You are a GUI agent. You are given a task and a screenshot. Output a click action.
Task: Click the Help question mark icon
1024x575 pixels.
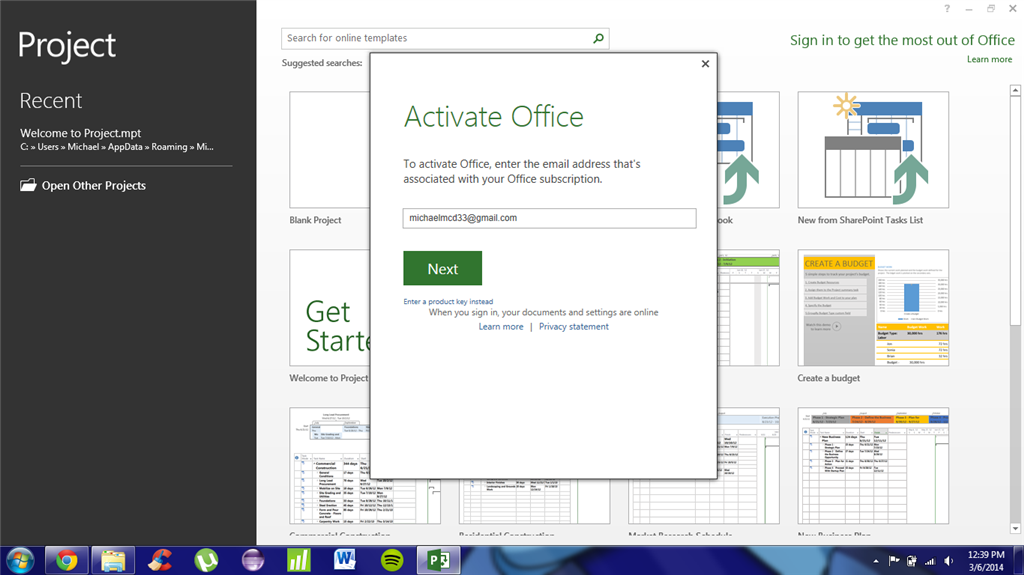point(947,8)
